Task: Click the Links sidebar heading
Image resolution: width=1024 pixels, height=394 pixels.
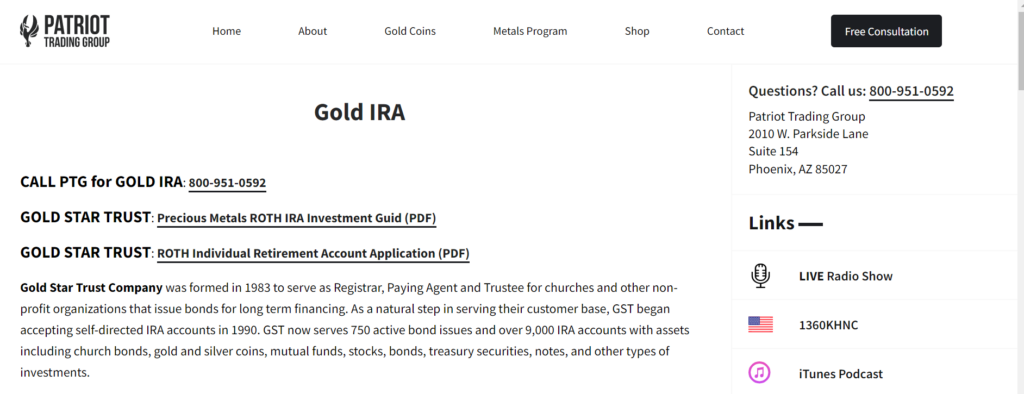Action: click(x=771, y=223)
